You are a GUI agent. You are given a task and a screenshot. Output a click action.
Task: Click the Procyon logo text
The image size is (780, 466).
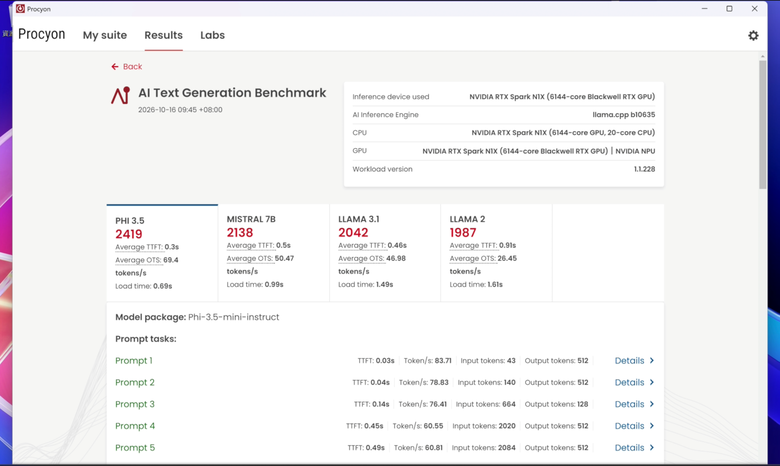coord(42,34)
